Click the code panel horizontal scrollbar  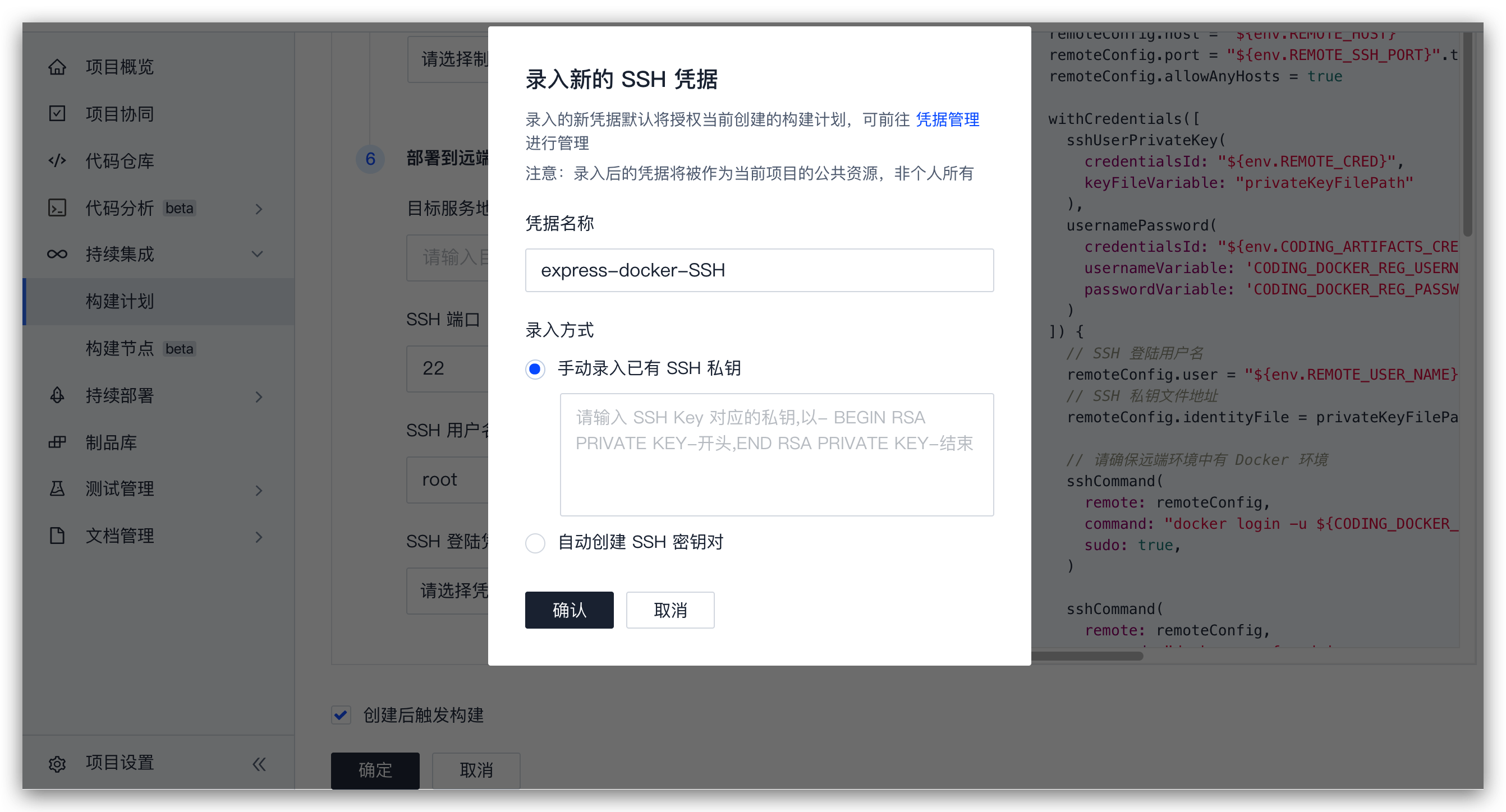[1087, 656]
